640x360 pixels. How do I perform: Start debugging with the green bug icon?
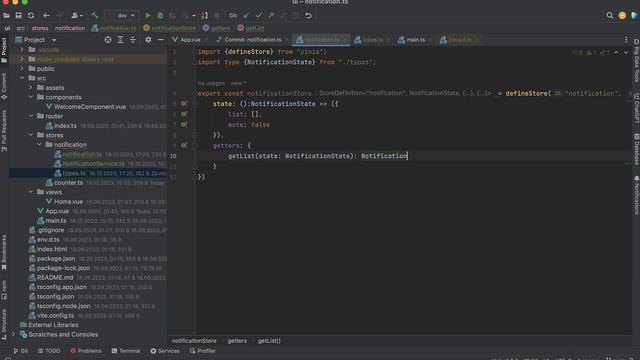coord(160,16)
